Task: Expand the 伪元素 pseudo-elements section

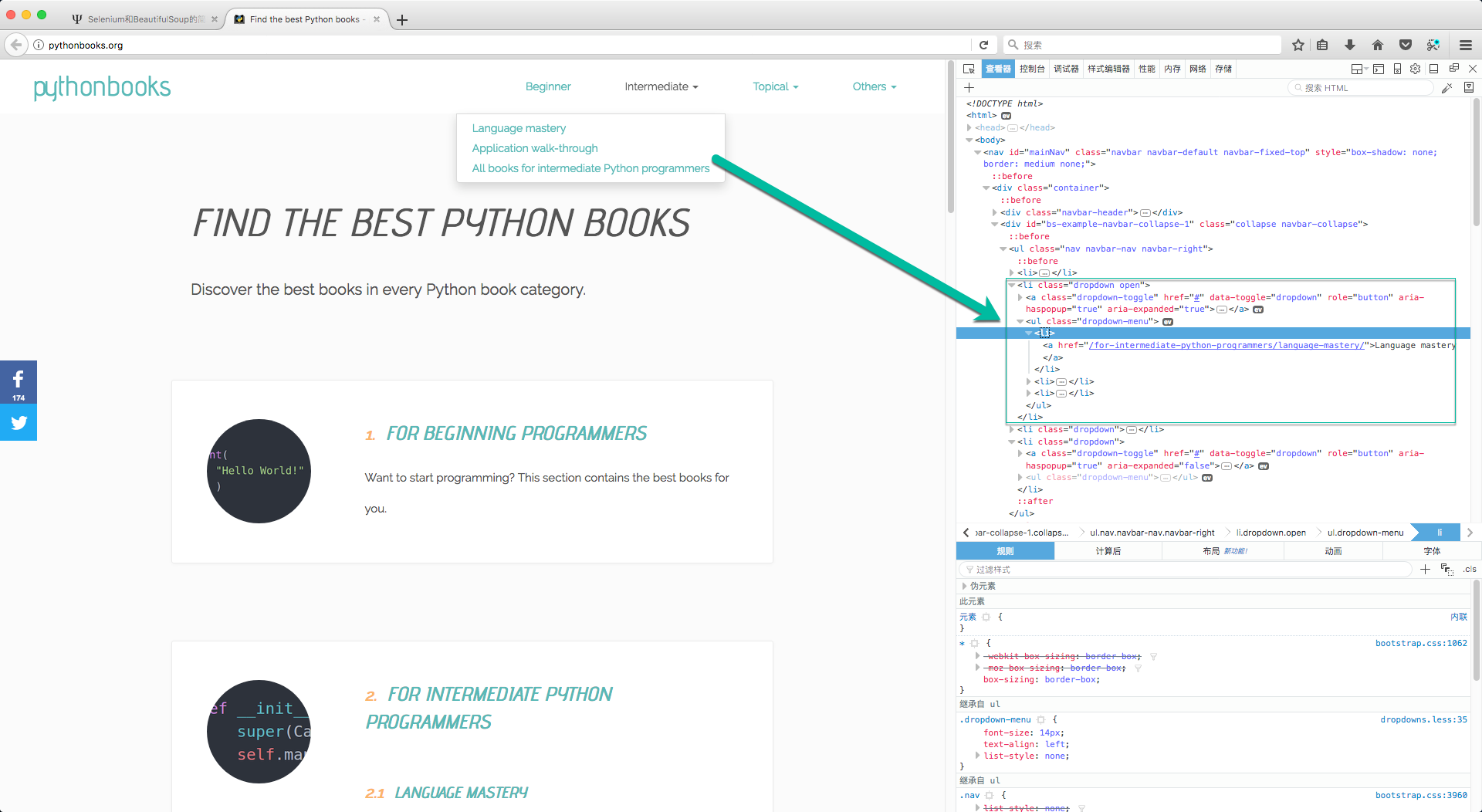Action: click(x=964, y=586)
